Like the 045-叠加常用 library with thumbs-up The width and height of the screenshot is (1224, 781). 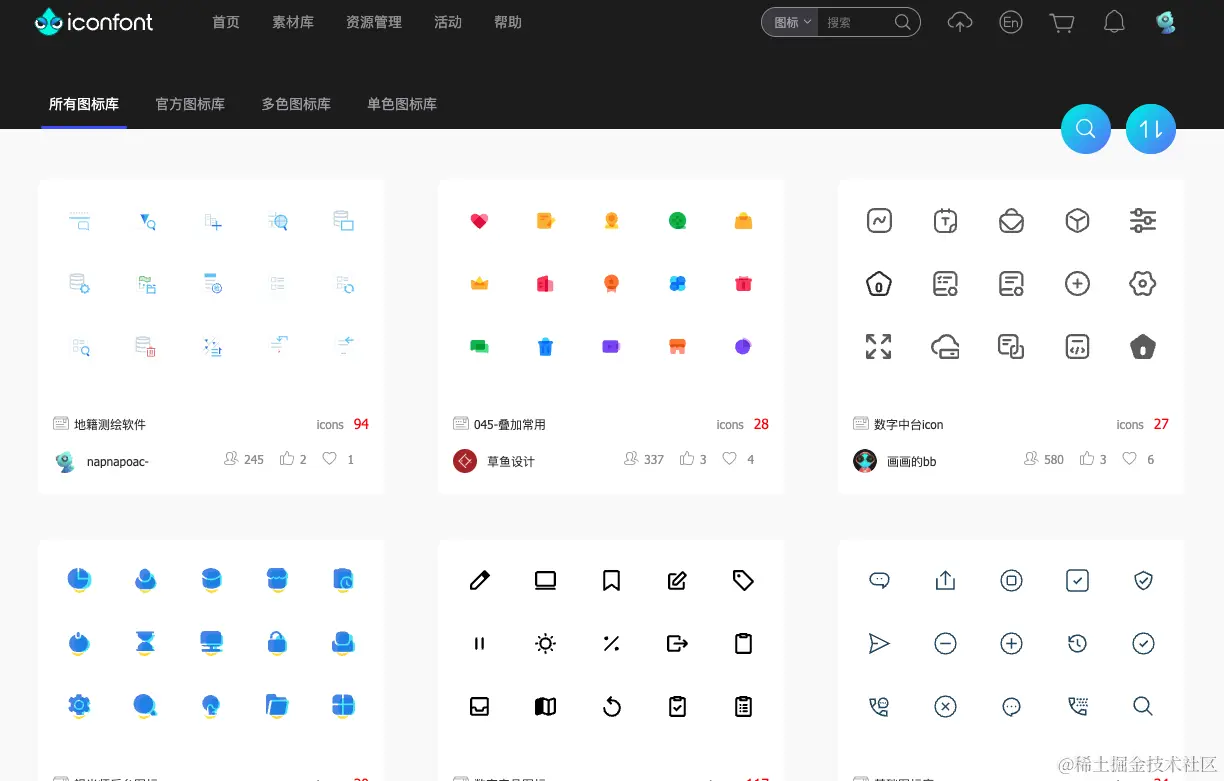[x=687, y=459]
